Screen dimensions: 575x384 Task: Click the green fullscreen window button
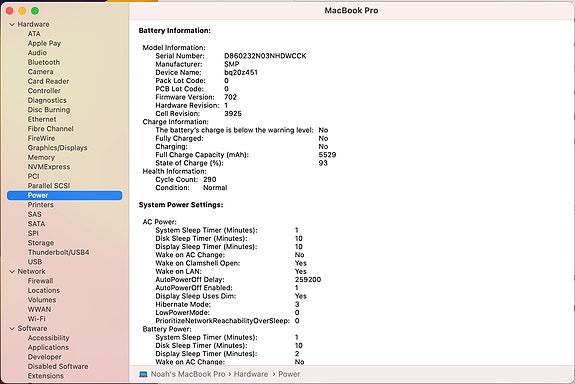coord(35,11)
